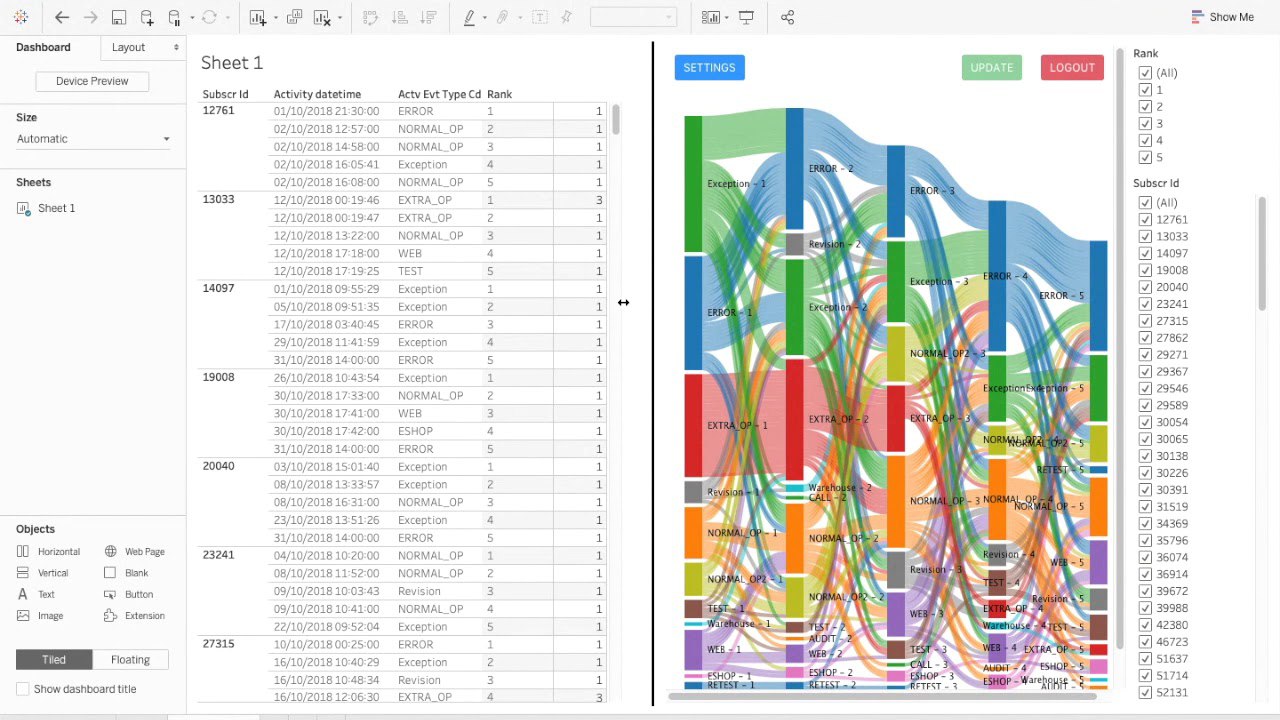
Task: Click the Refresh data icon
Action: click(209, 17)
